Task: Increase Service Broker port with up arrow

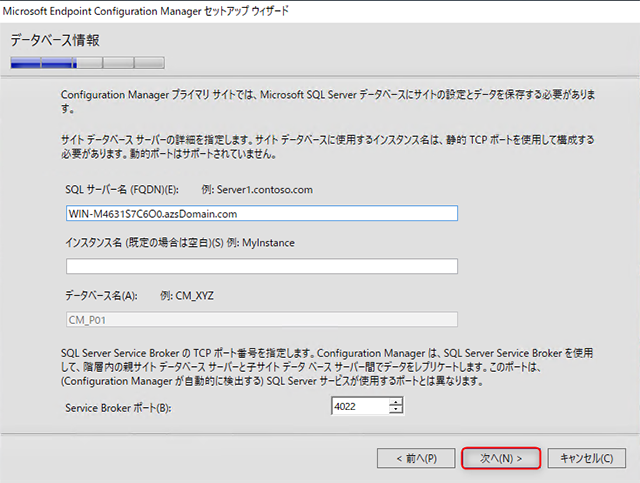Action: click(397, 402)
